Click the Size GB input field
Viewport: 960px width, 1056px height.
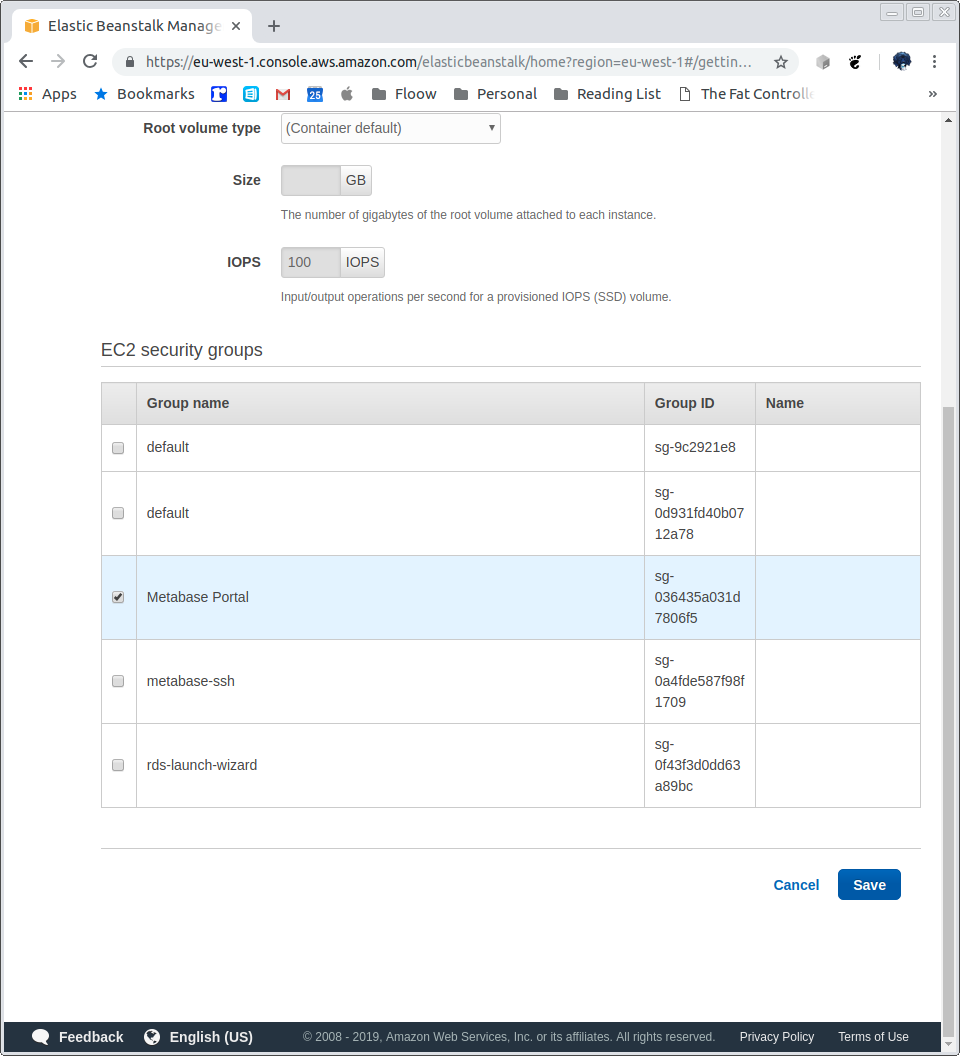(311, 180)
